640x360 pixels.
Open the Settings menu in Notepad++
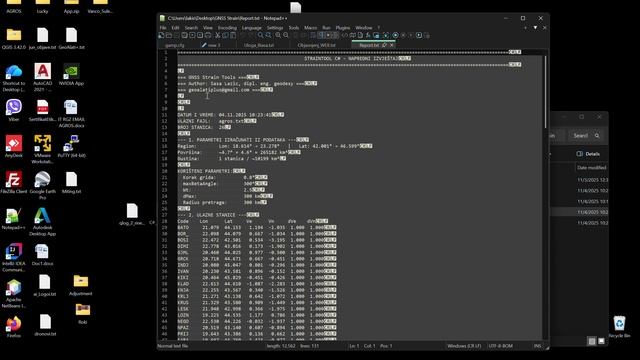point(275,28)
